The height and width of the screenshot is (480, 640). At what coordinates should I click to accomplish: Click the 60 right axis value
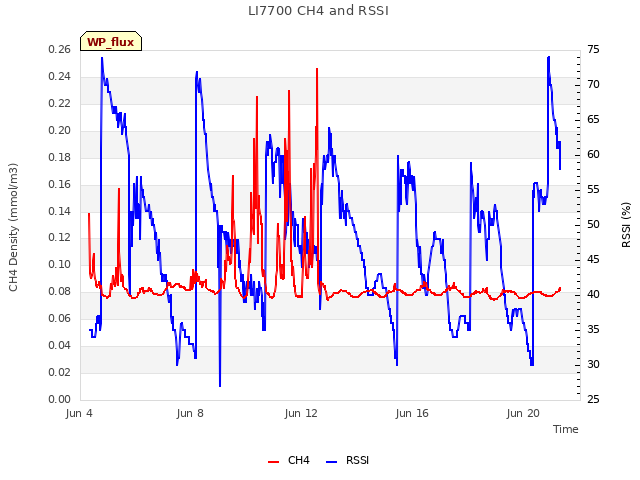[x=593, y=154]
